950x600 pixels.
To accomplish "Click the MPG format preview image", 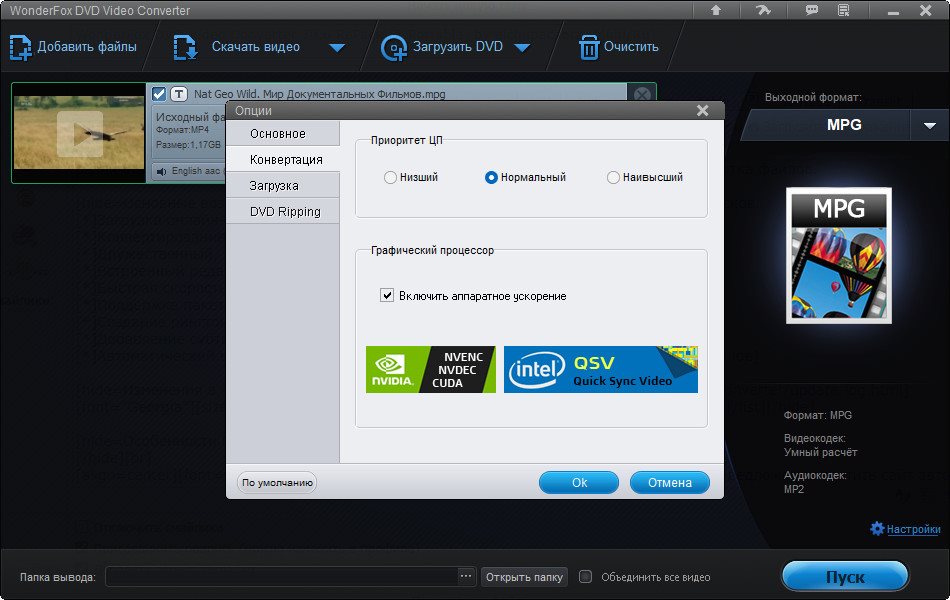I will pos(839,255).
